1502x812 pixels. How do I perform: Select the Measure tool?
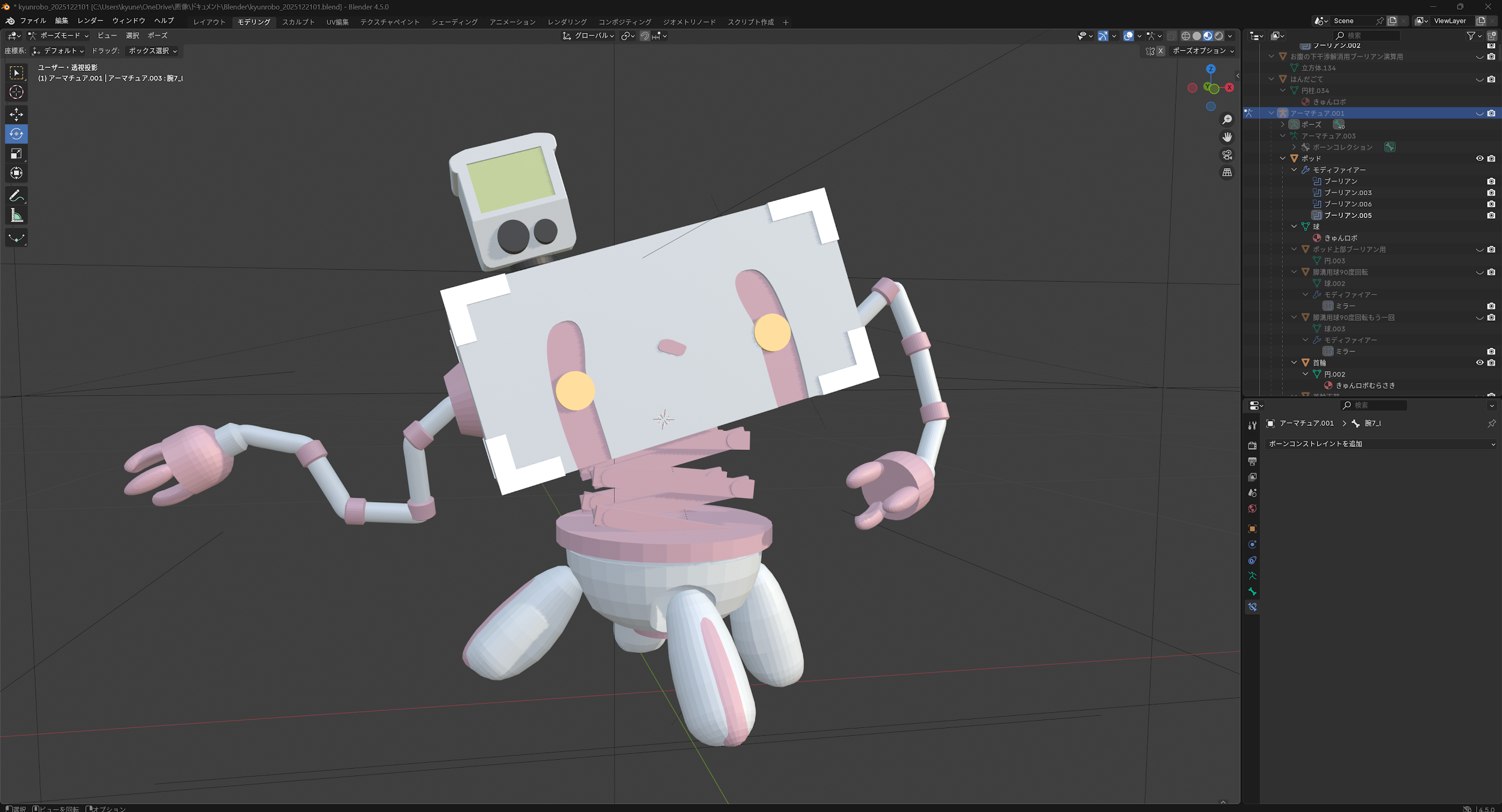coord(16,216)
